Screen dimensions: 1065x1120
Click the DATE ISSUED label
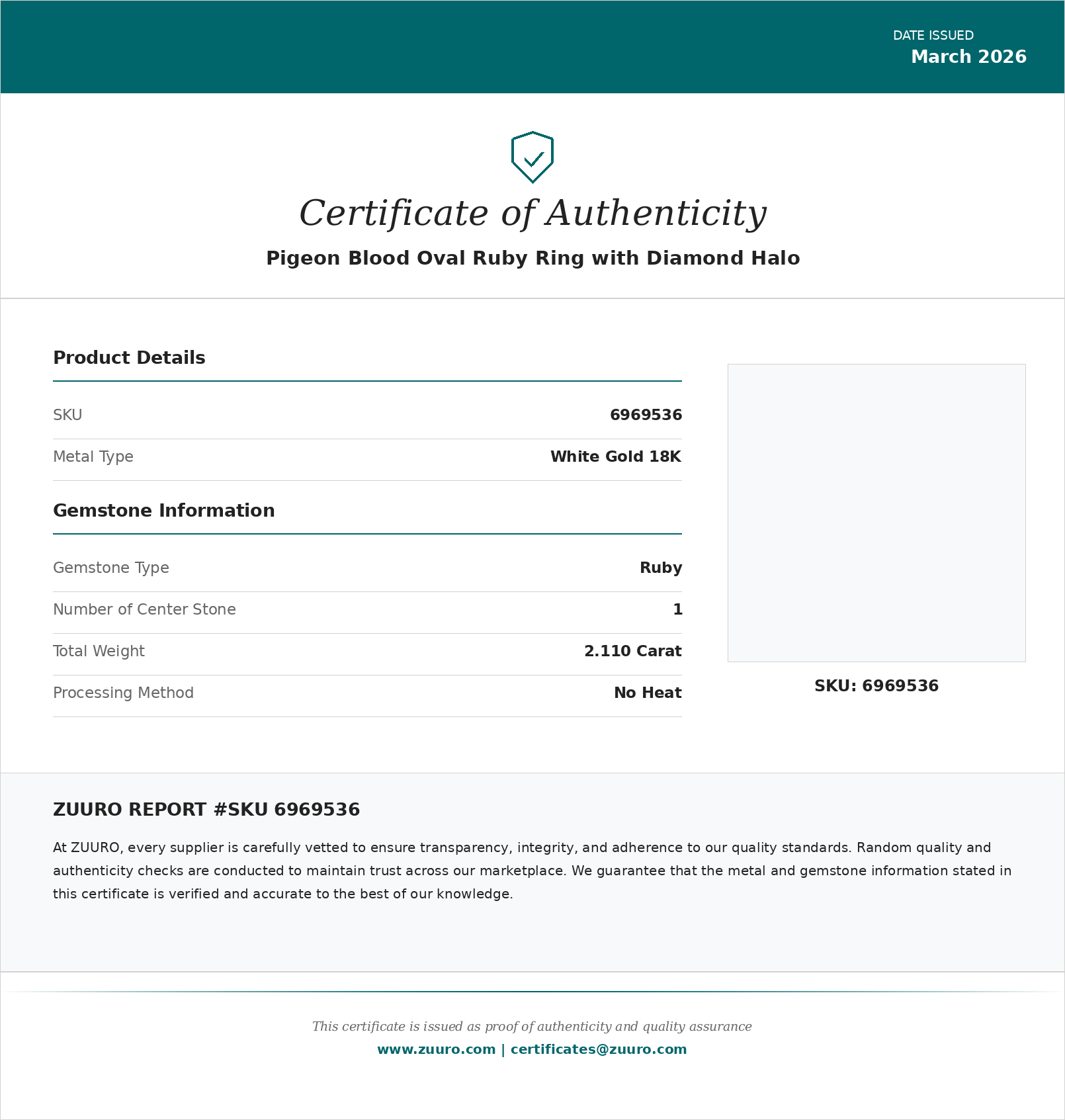click(933, 36)
